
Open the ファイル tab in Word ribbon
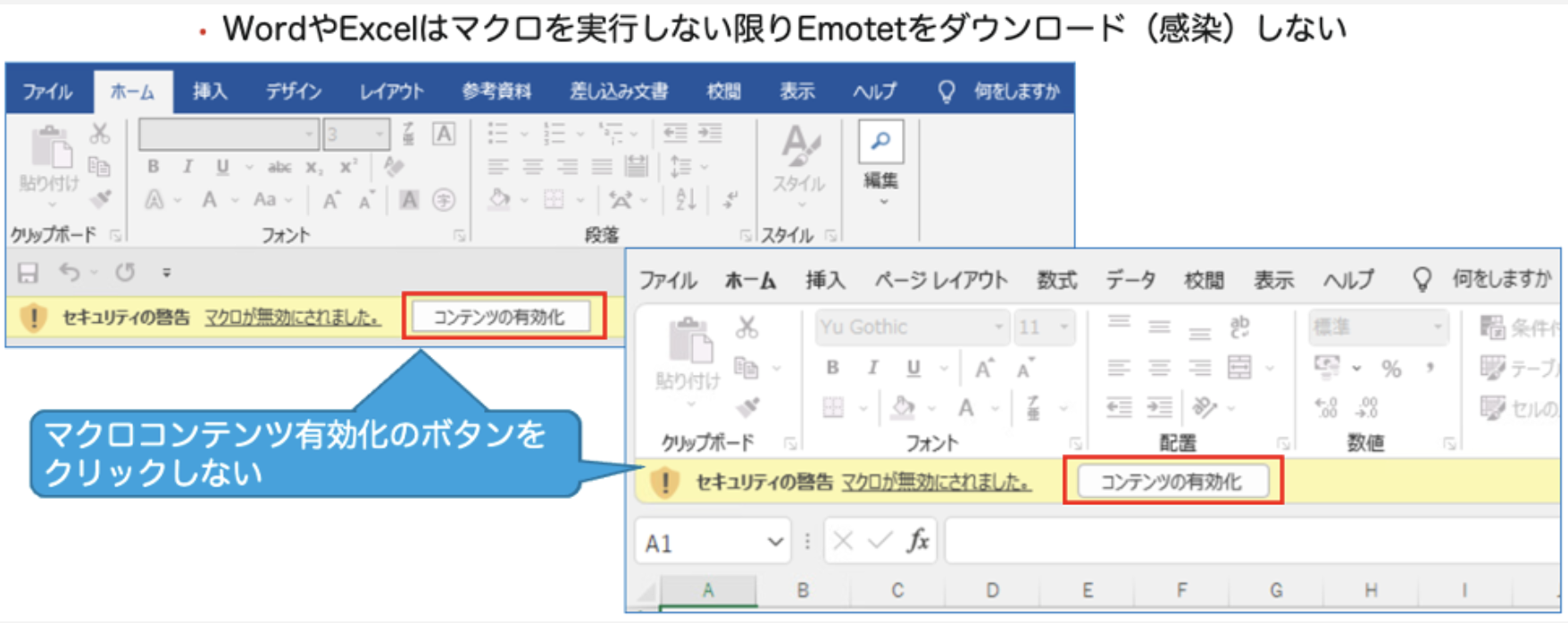(x=47, y=91)
